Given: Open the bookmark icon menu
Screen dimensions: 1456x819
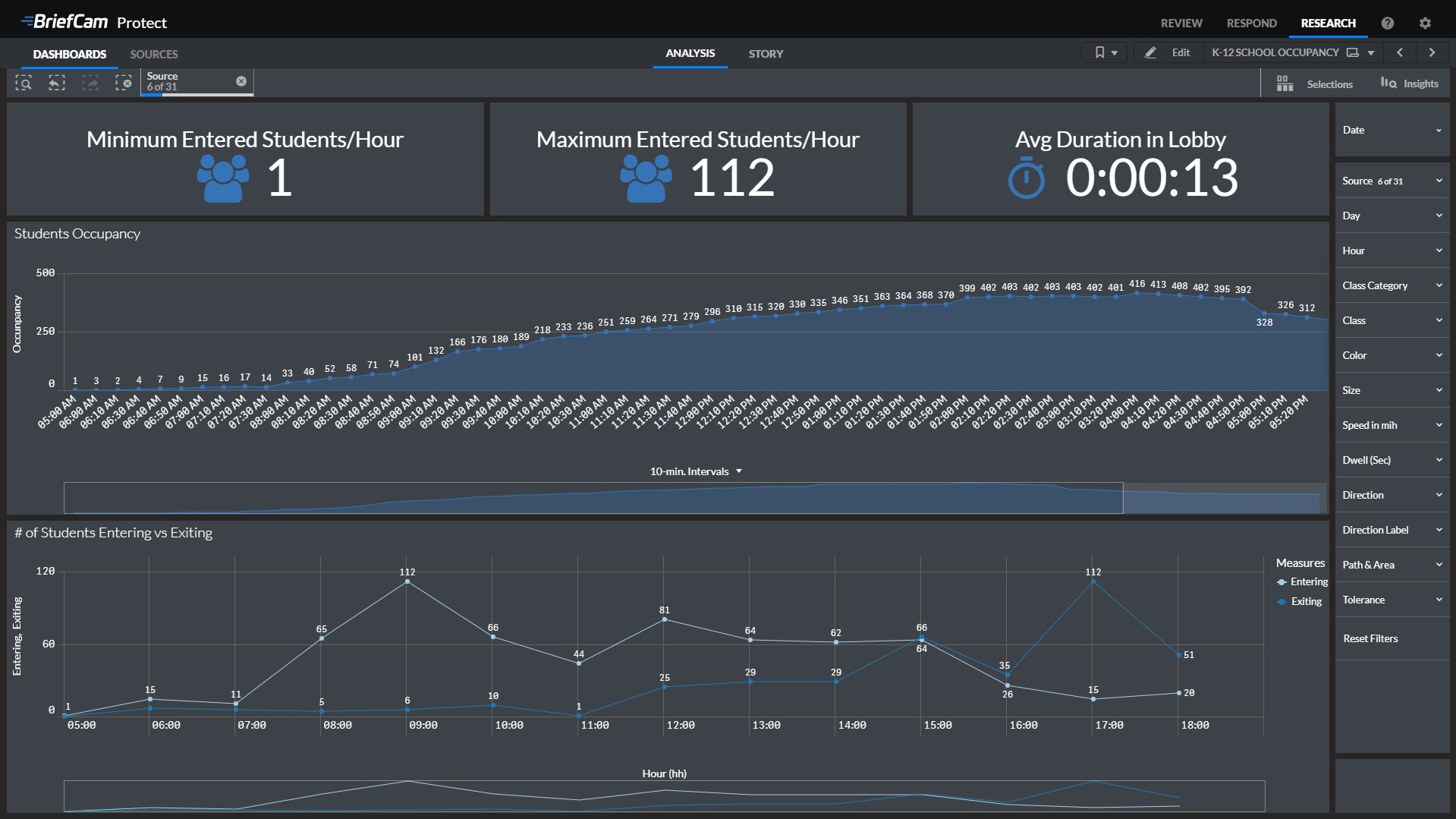Looking at the screenshot, I should [x=1104, y=52].
